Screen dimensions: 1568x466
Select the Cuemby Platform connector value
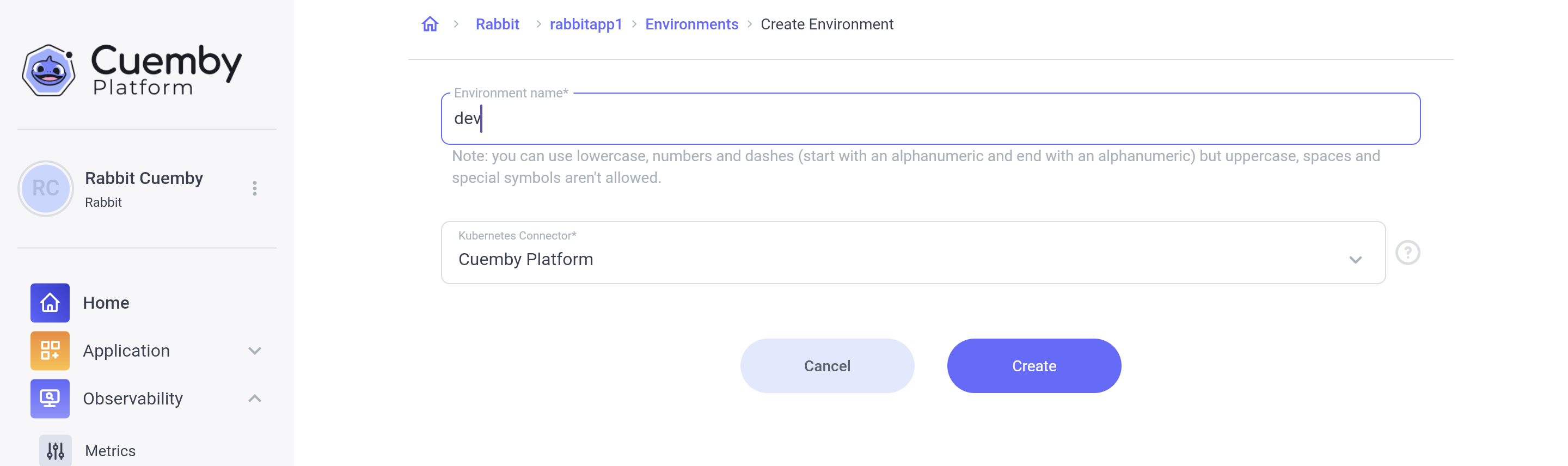[526, 259]
